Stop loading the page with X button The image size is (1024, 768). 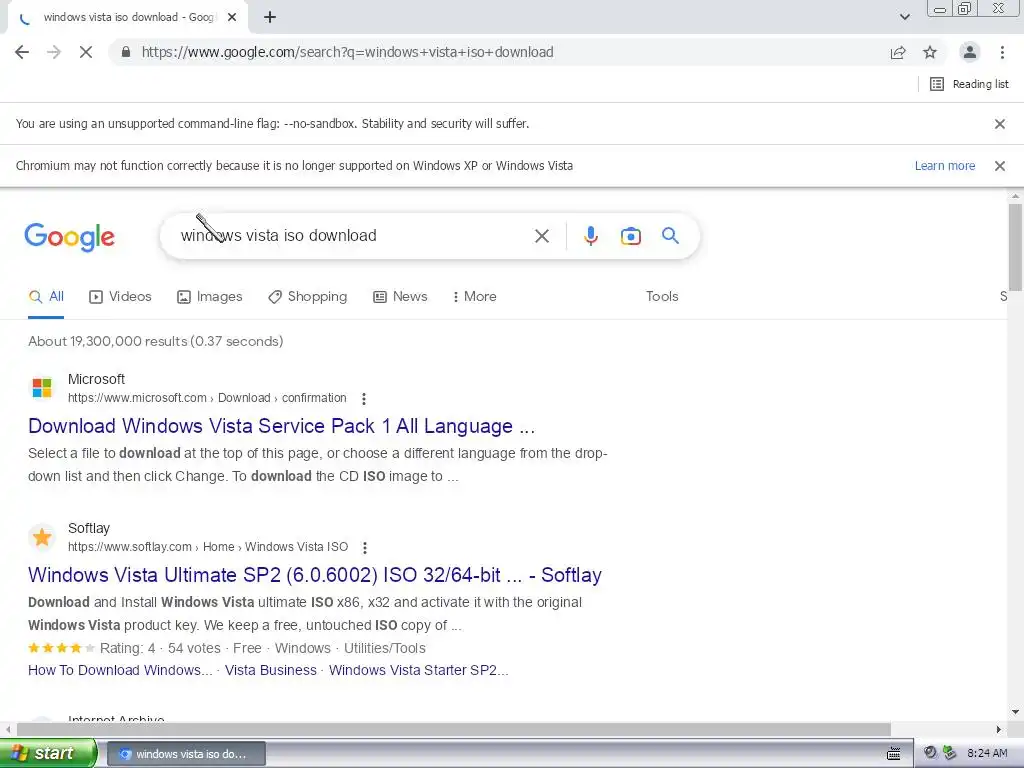point(86,52)
